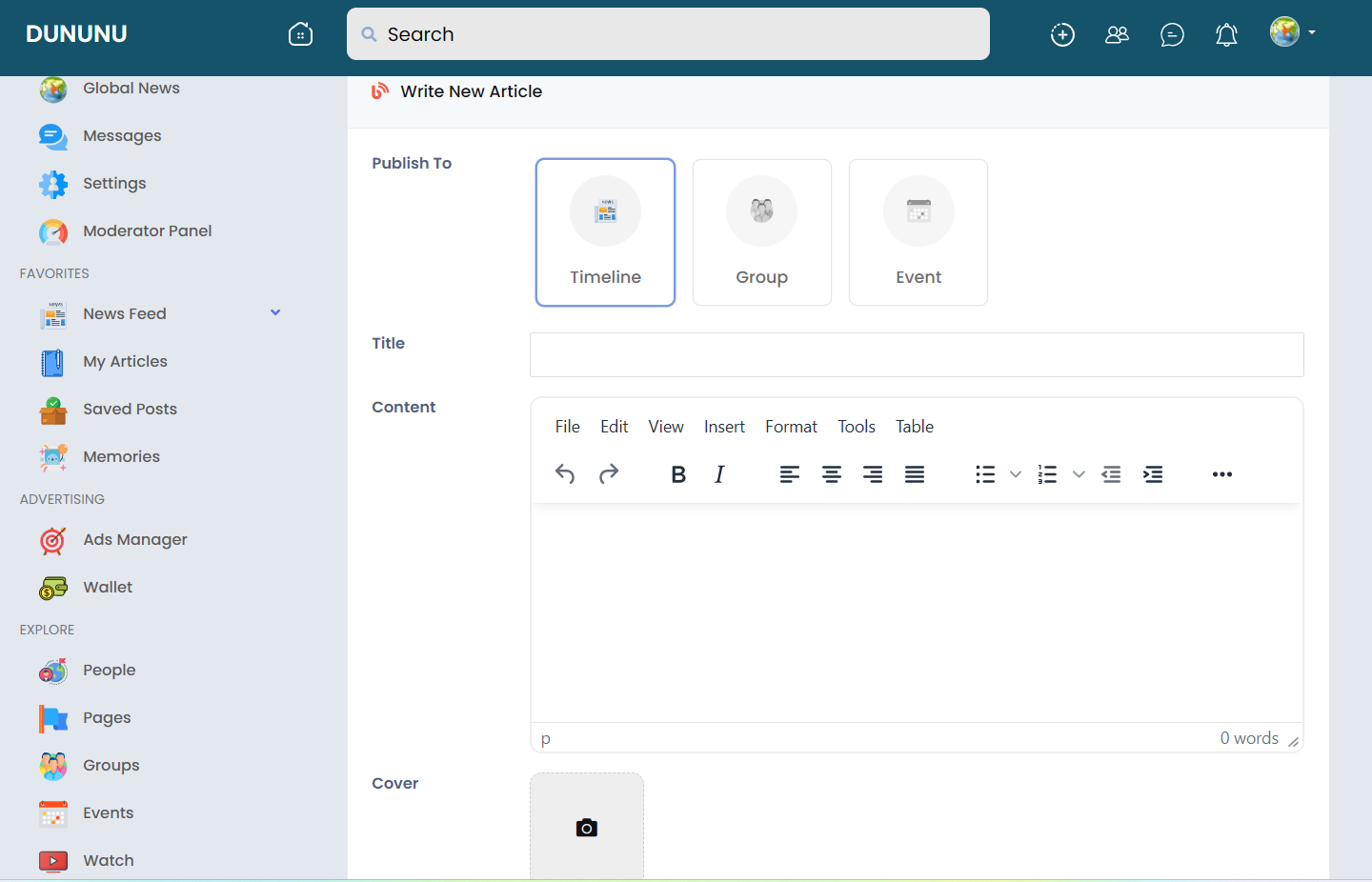Click the 0 words counter
Viewport: 1372px width, 882px height.
pos(1249,738)
